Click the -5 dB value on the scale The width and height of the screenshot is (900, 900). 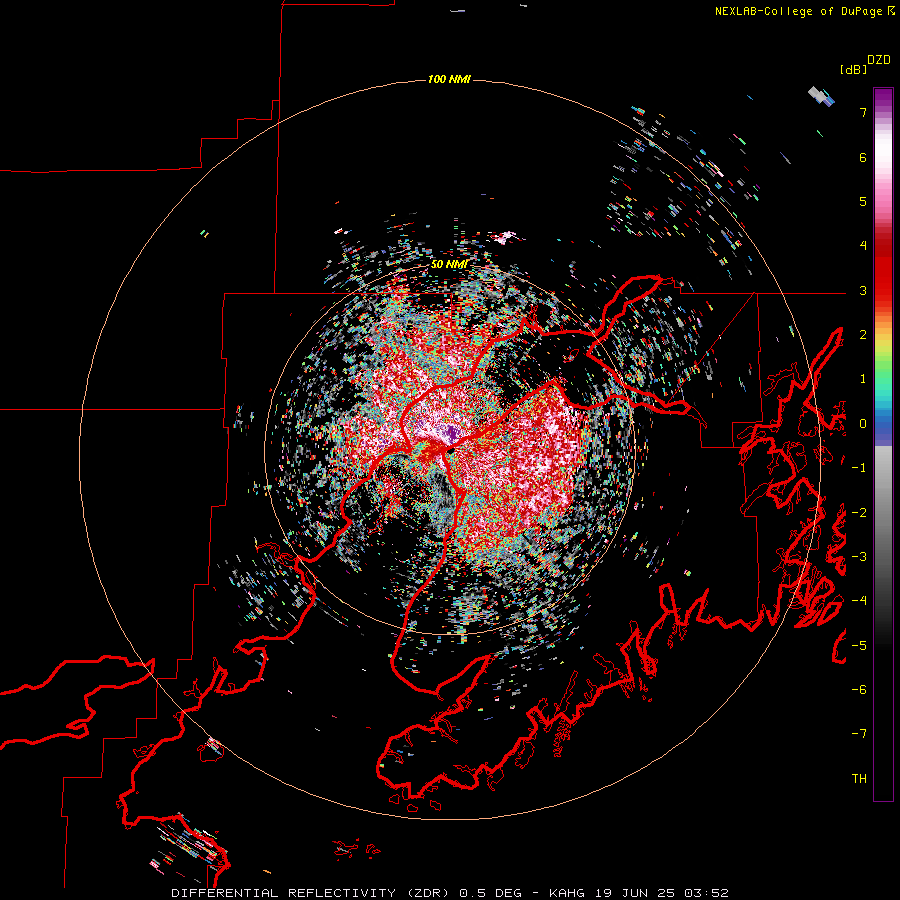pyautogui.click(x=859, y=646)
